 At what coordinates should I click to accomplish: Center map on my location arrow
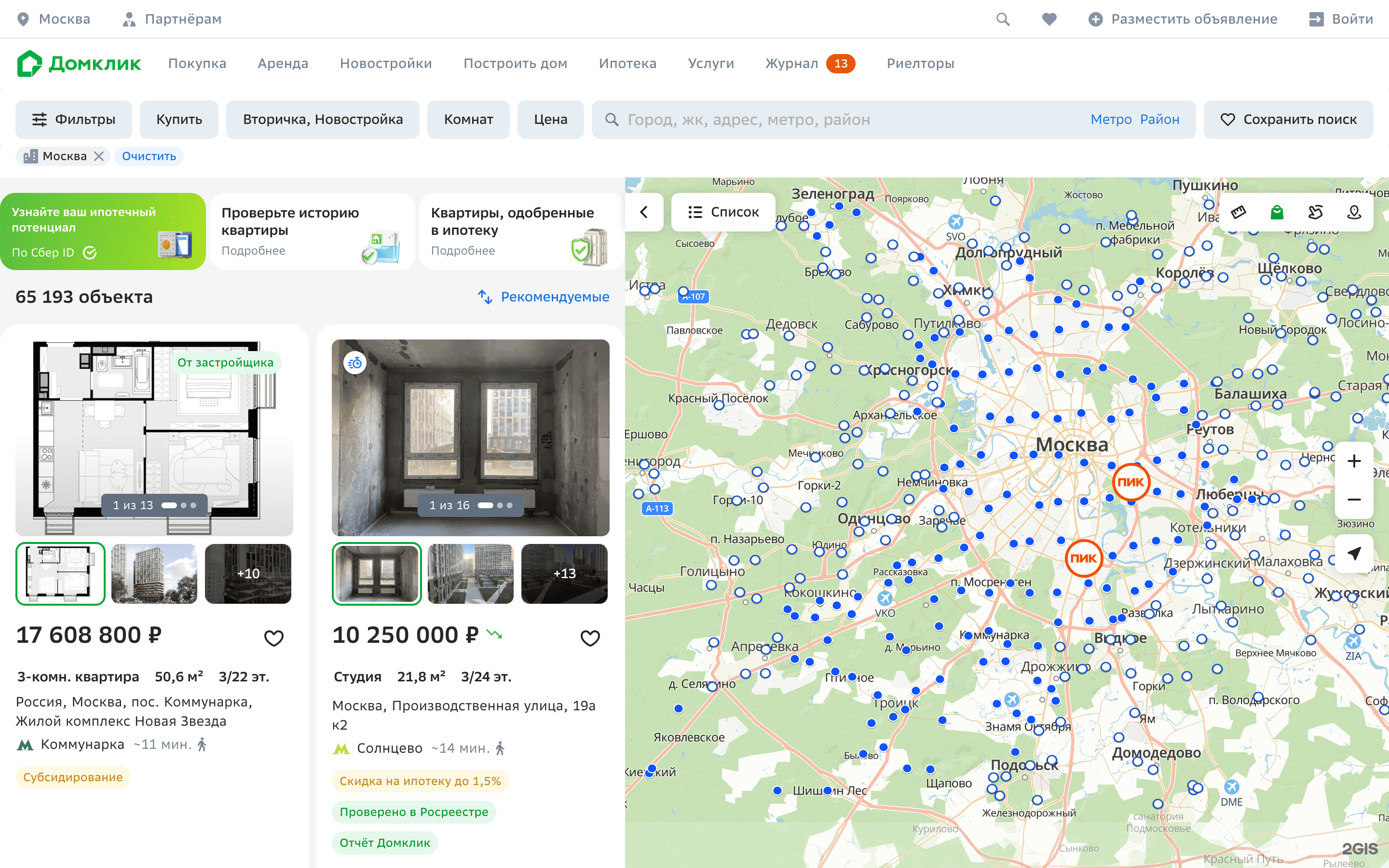[1354, 554]
